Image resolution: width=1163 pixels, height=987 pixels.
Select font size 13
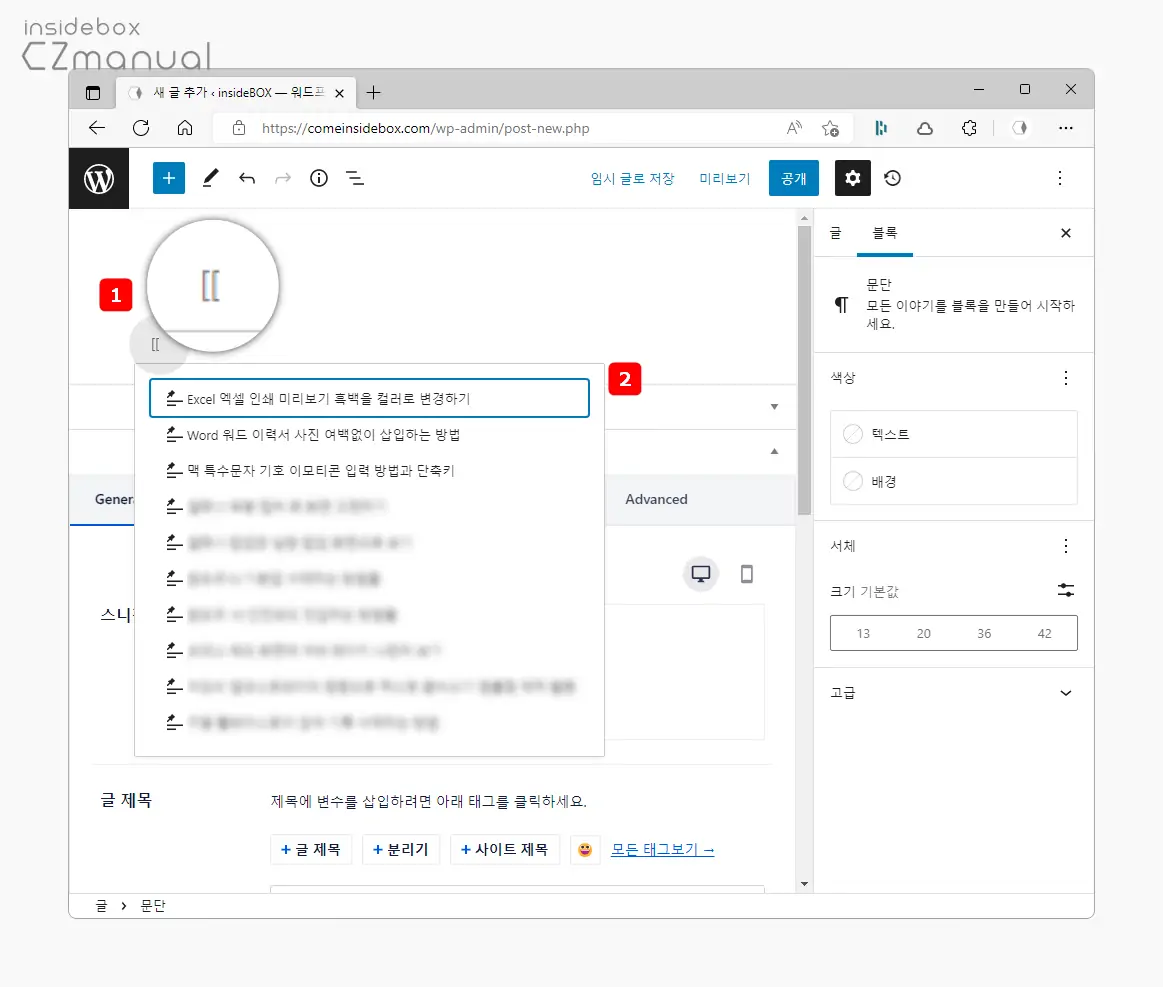pyautogui.click(x=863, y=633)
